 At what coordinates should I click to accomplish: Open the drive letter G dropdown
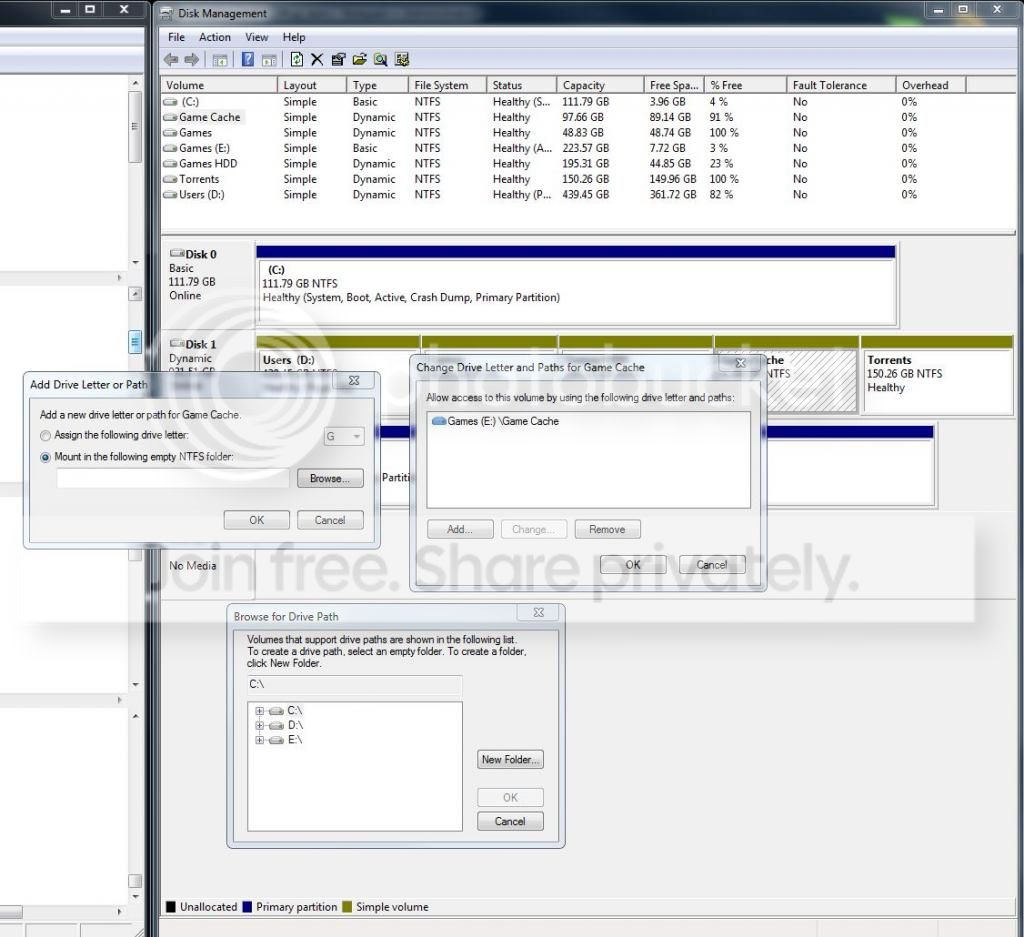click(344, 436)
